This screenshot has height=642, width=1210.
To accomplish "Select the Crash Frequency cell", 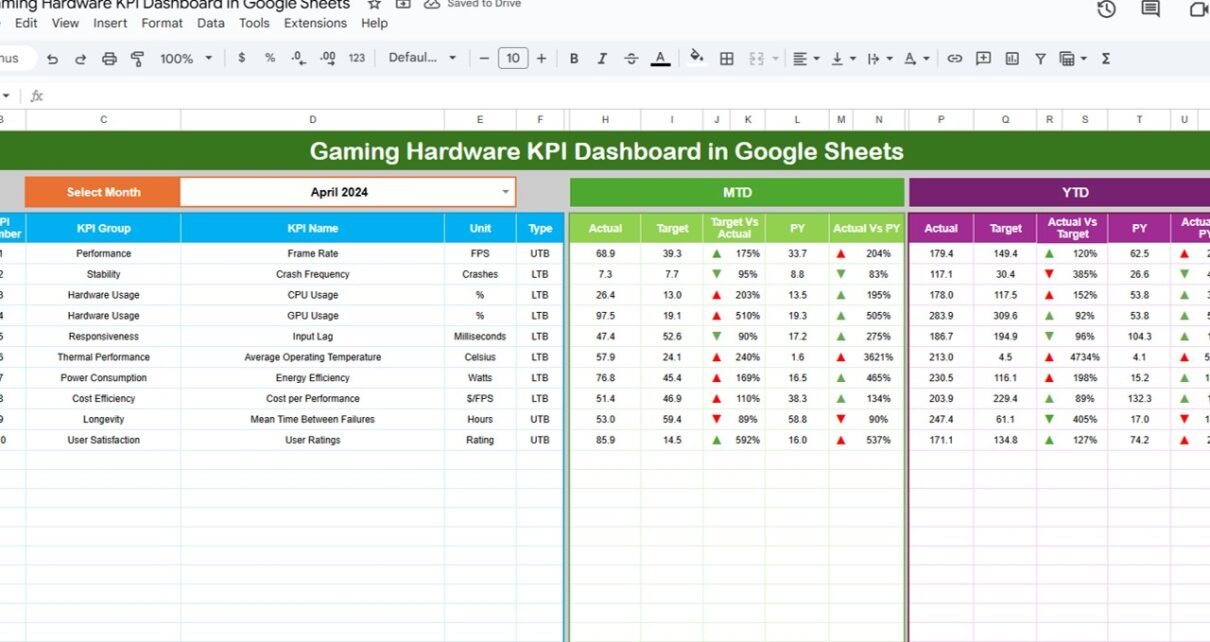I will [313, 274].
